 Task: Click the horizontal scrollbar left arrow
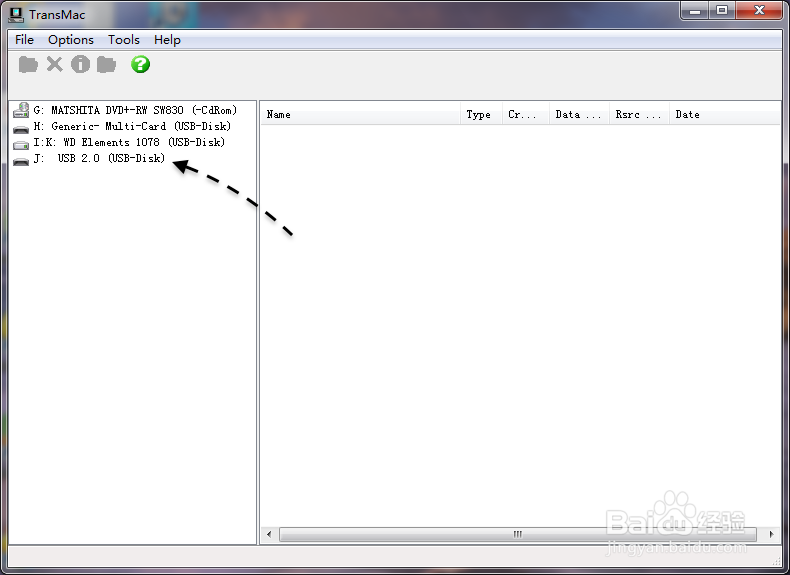click(x=269, y=534)
